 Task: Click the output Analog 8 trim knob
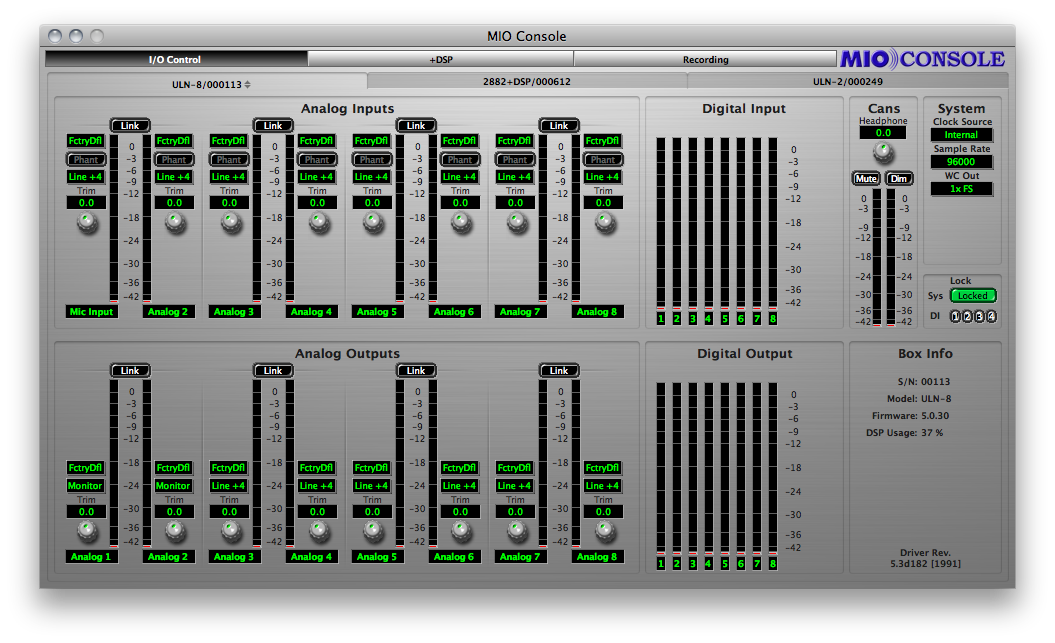coord(605,531)
